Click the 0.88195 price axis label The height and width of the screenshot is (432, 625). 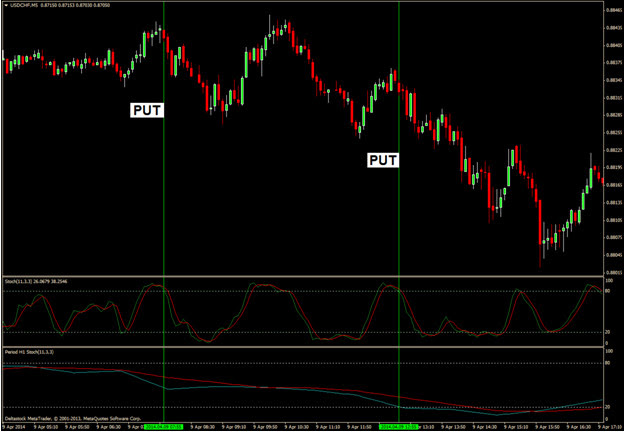coord(614,167)
